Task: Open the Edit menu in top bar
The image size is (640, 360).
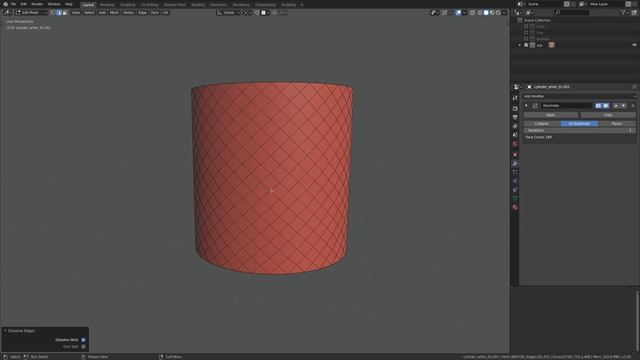Action: [x=24, y=4]
